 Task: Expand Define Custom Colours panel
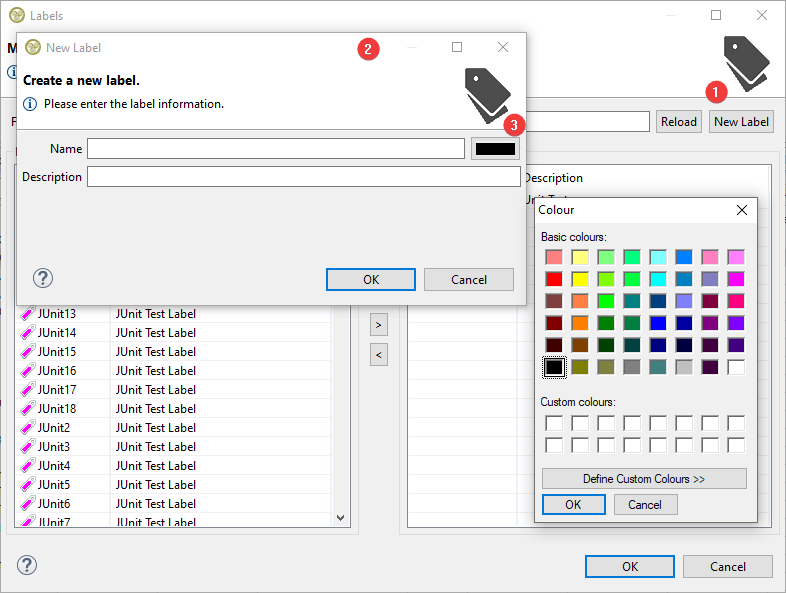[x=644, y=479]
